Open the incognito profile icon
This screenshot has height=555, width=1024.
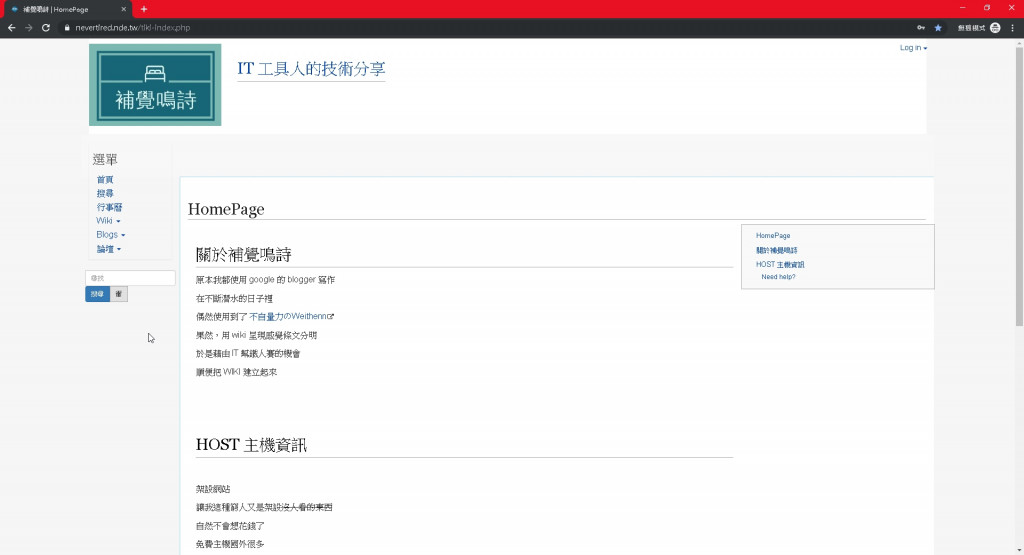[995, 27]
